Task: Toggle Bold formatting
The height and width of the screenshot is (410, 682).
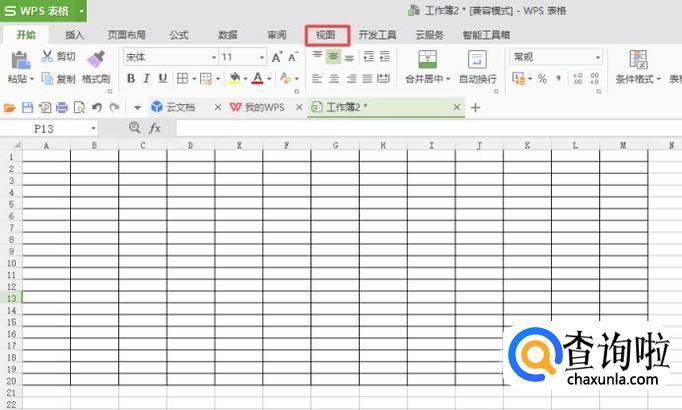Action: click(130, 79)
